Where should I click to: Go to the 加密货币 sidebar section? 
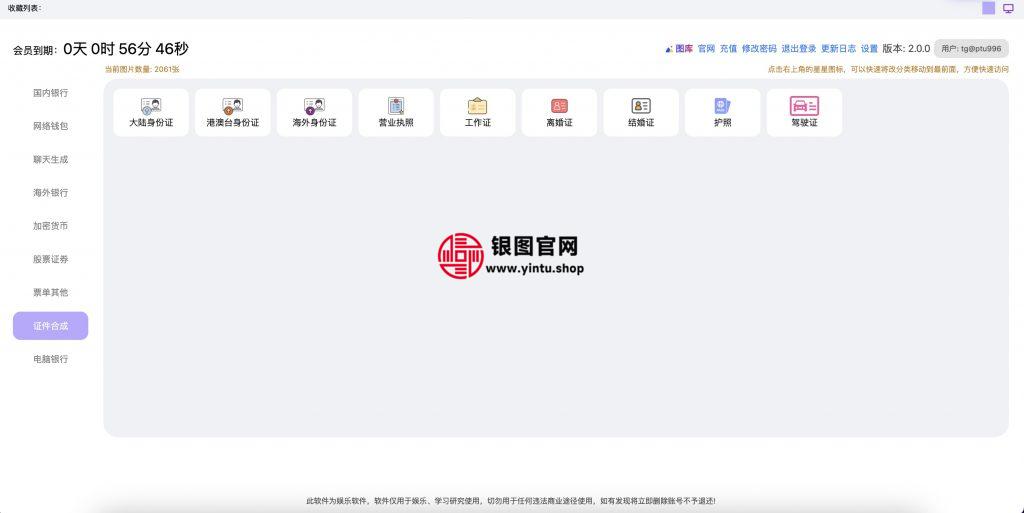point(50,226)
